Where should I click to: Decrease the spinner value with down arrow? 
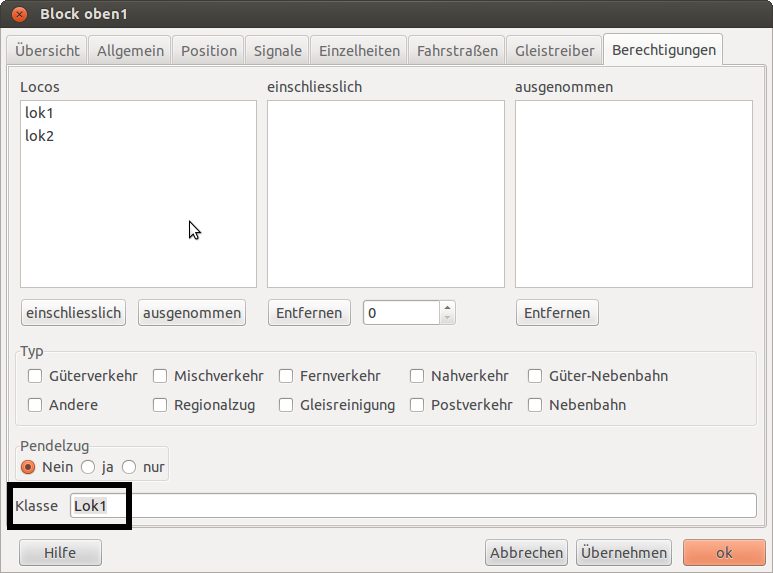point(447,319)
